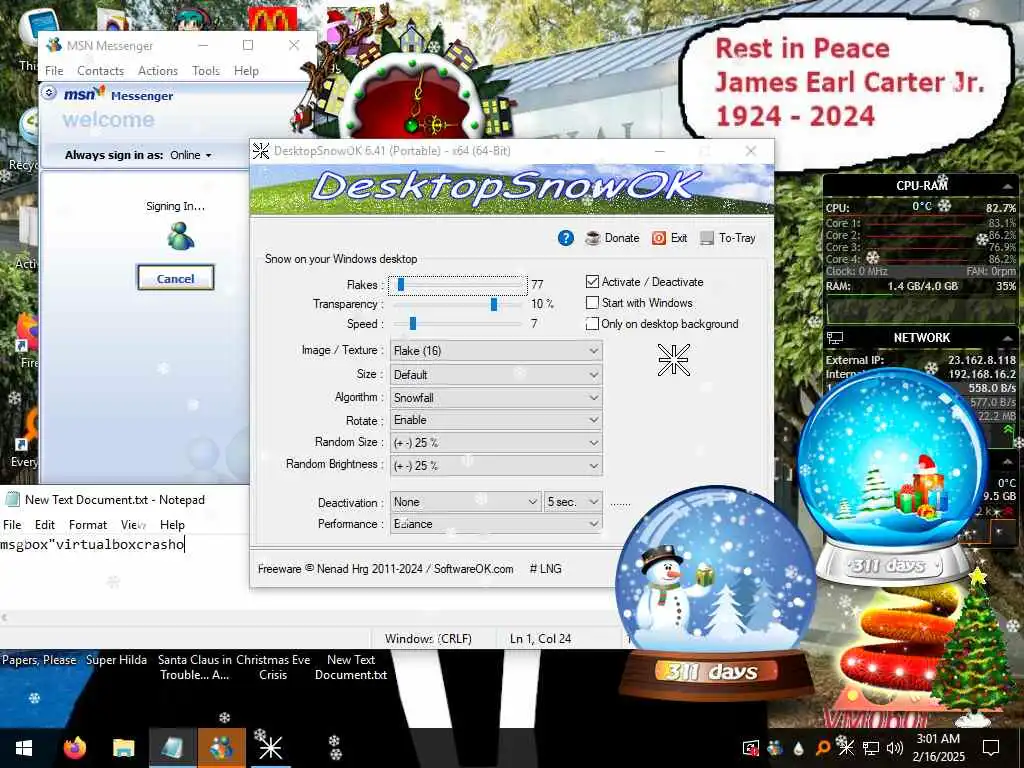
Task: Launch Firefox from the taskbar
Action: click(x=74, y=748)
